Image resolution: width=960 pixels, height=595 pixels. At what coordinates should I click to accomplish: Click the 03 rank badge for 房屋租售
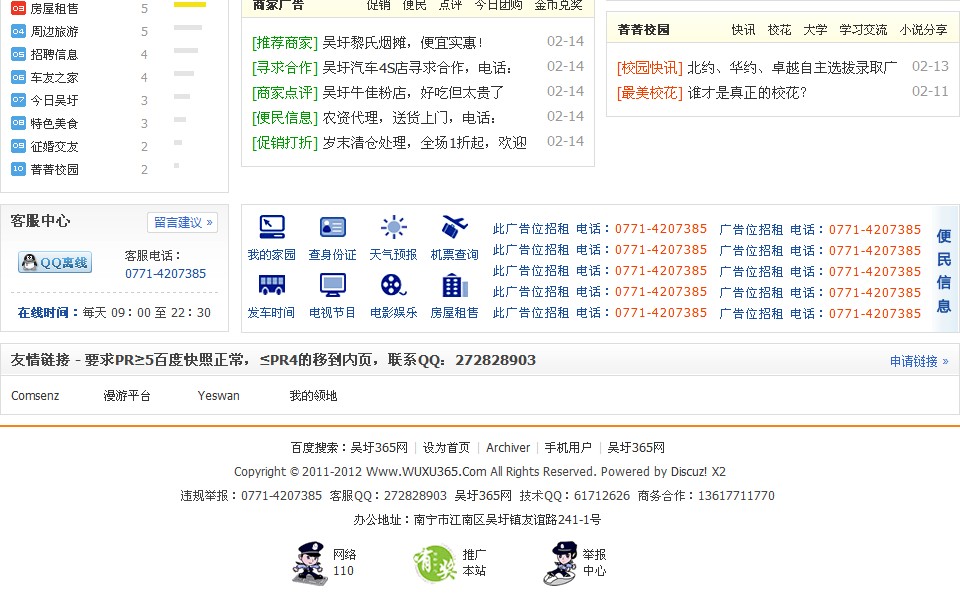[x=18, y=9]
